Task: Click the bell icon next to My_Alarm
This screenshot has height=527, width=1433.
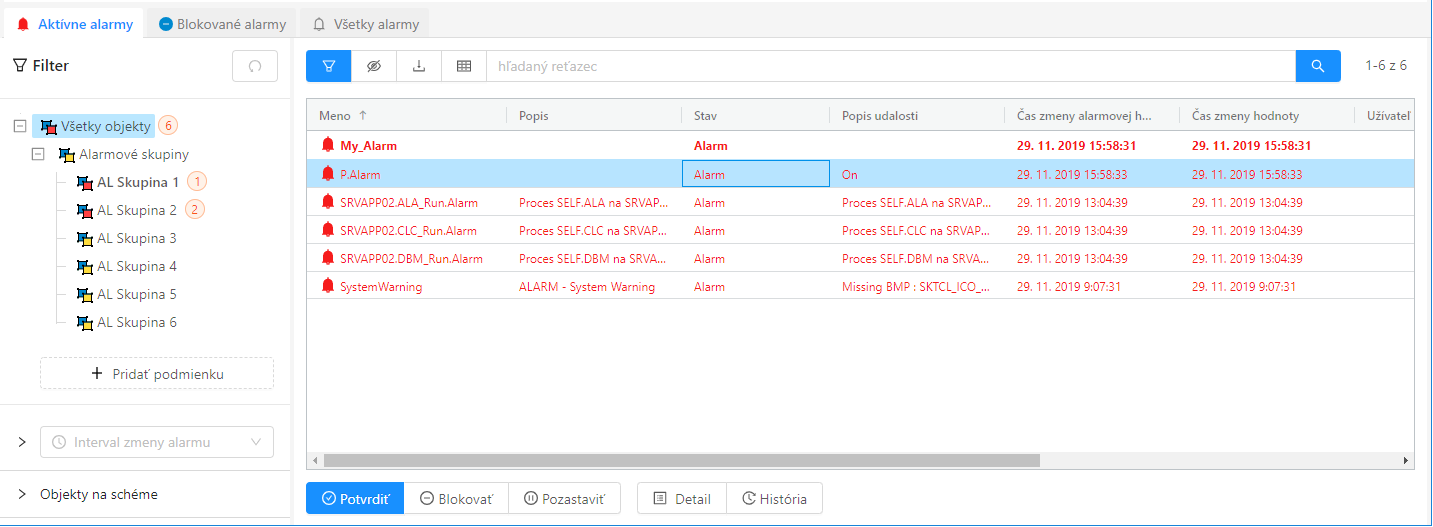Action: [x=327, y=145]
